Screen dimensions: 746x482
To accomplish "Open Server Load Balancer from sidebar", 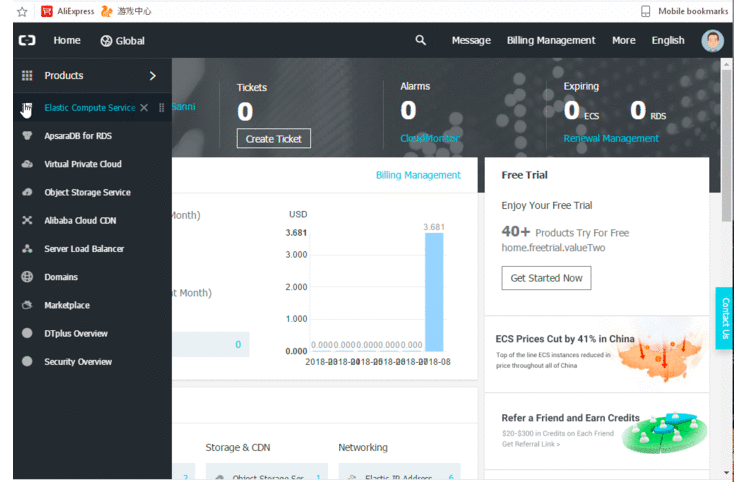I will coord(84,248).
